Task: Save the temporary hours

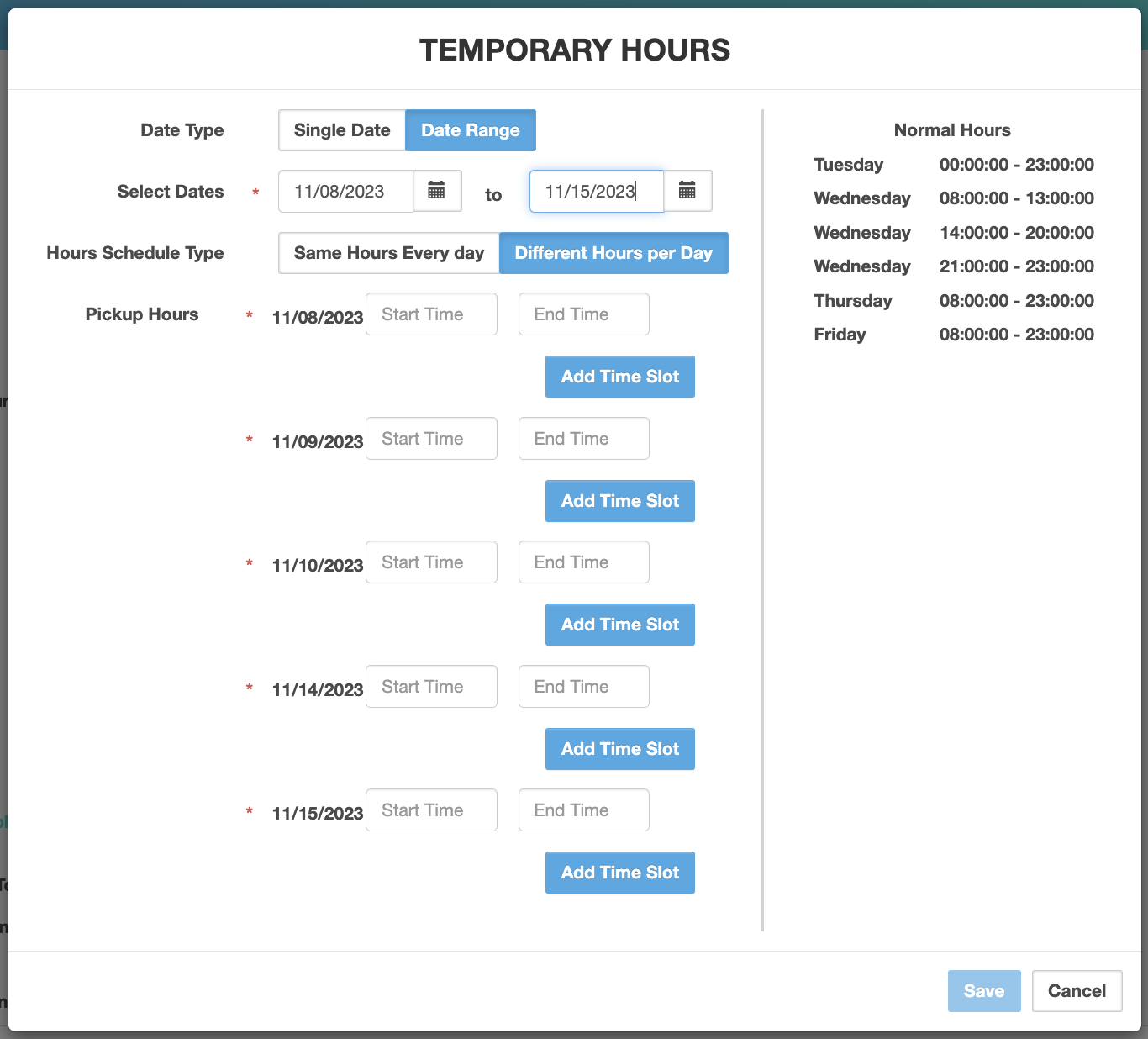Action: click(x=984, y=991)
